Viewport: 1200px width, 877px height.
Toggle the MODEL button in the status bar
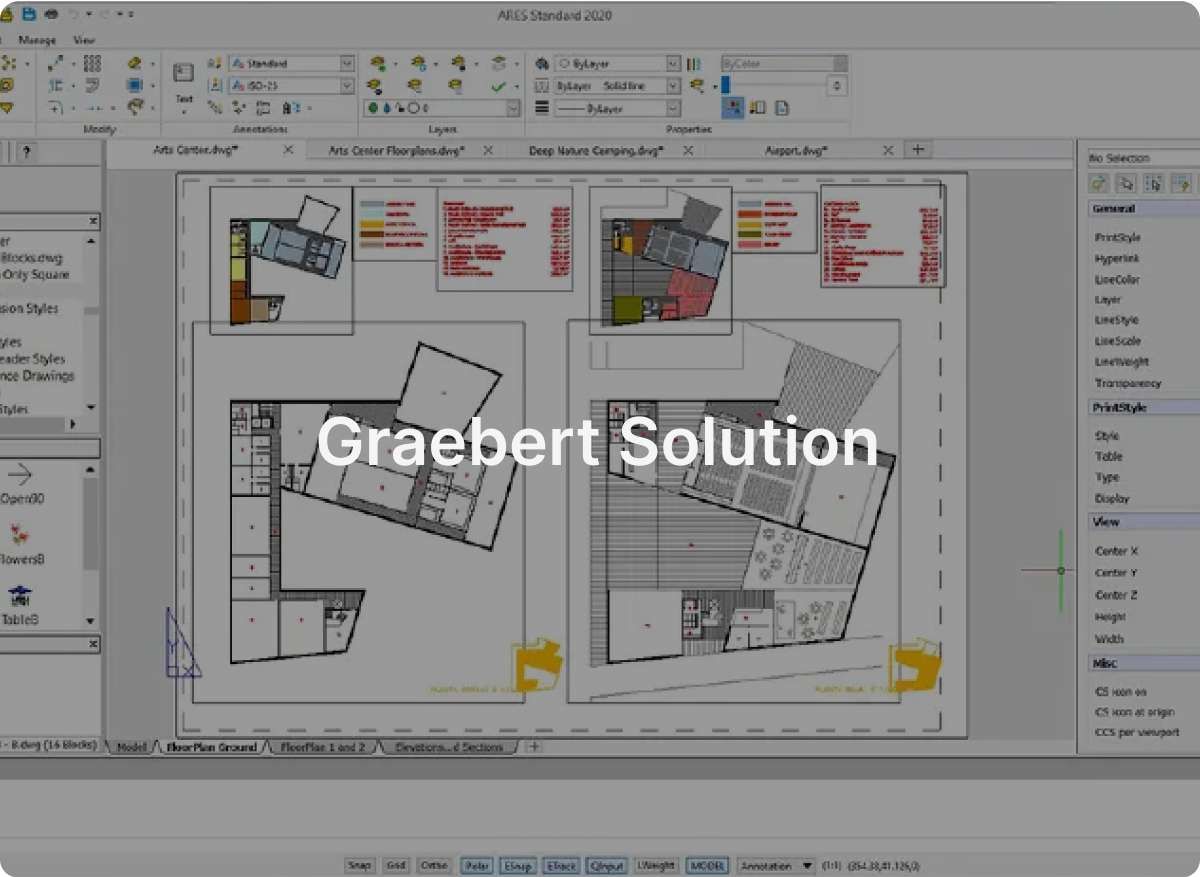pos(708,866)
